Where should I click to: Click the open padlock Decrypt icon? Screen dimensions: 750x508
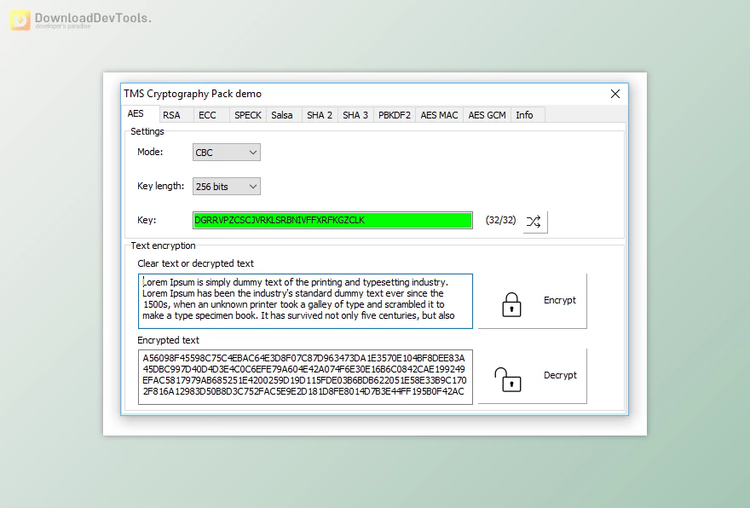click(x=507, y=380)
